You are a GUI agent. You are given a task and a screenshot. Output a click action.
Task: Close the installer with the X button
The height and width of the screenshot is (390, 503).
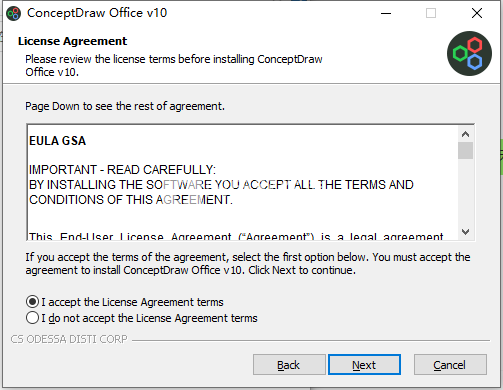tap(477, 13)
